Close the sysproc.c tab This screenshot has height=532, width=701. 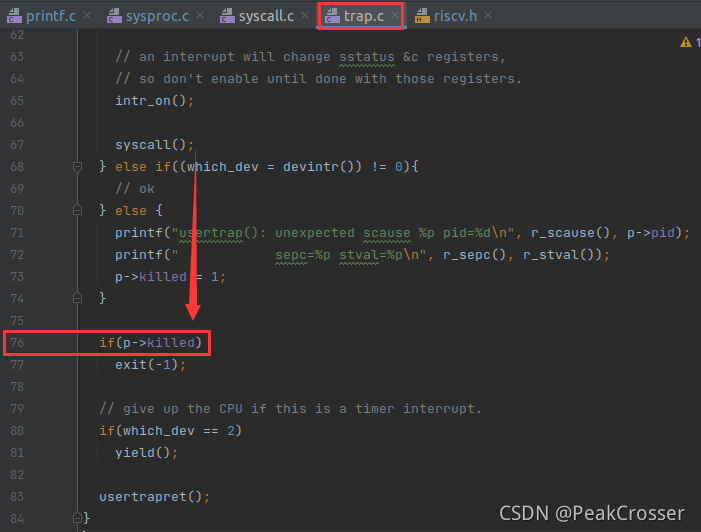200,16
